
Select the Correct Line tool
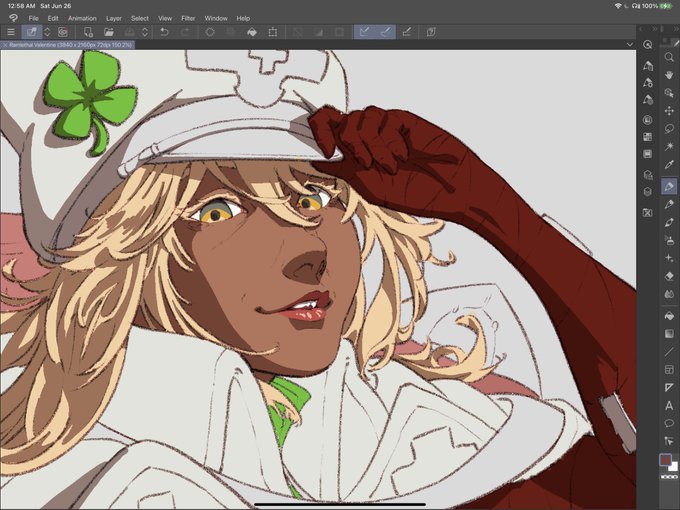(x=669, y=441)
